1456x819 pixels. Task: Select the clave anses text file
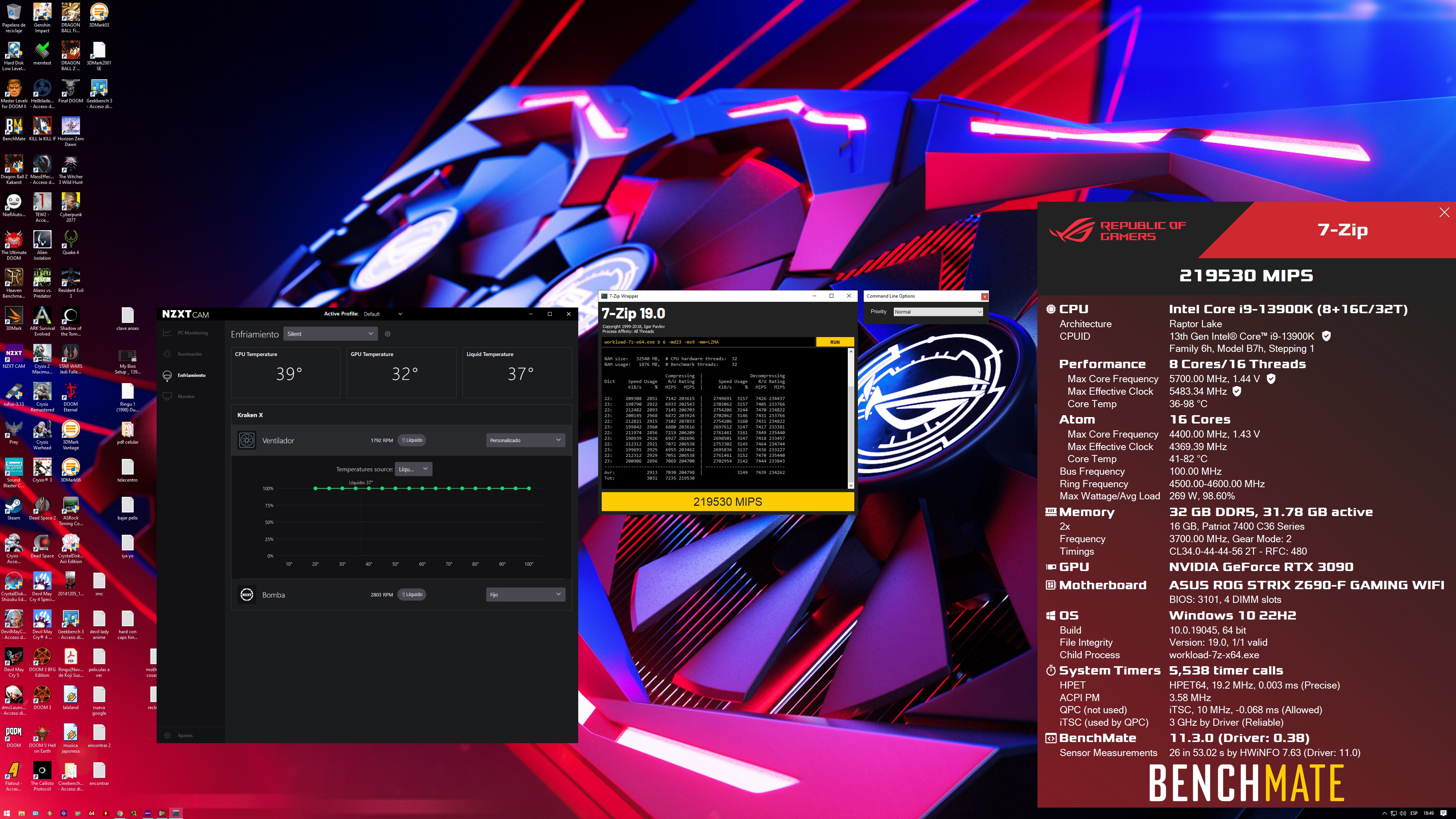[x=128, y=319]
